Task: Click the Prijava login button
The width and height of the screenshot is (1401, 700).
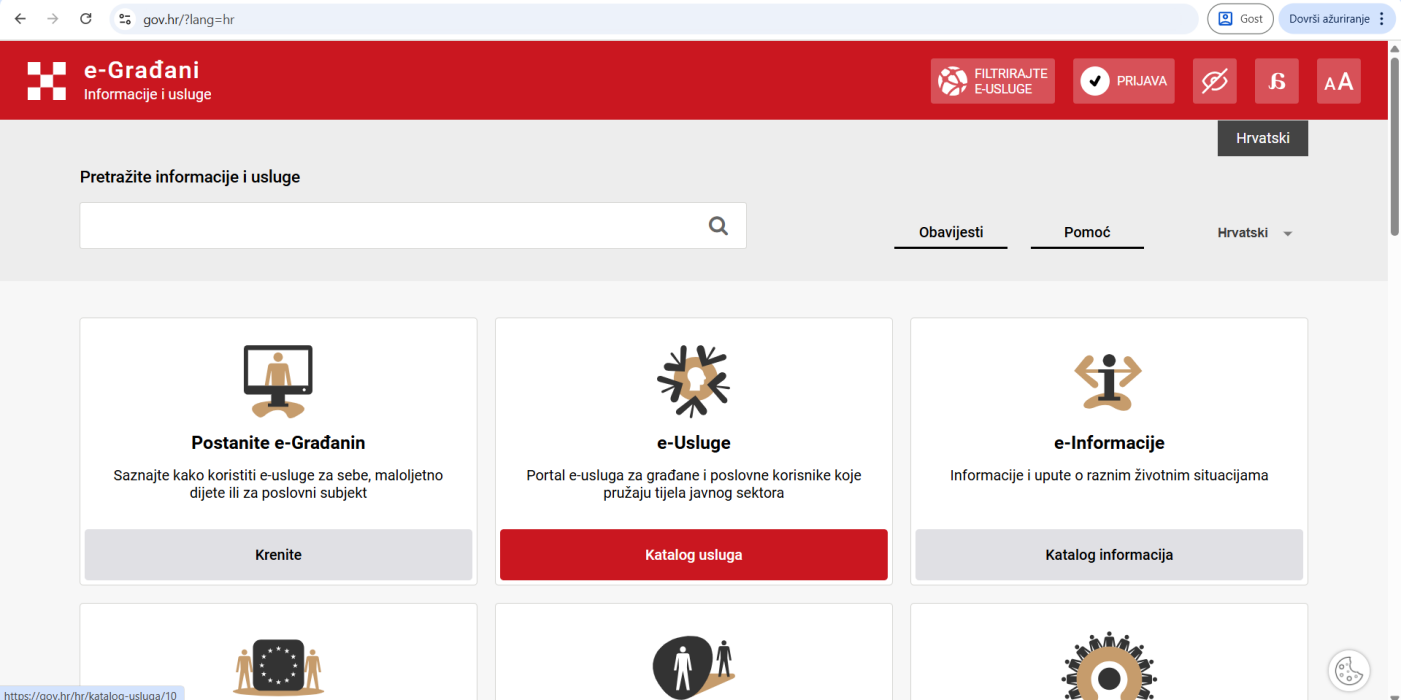Action: click(1124, 81)
